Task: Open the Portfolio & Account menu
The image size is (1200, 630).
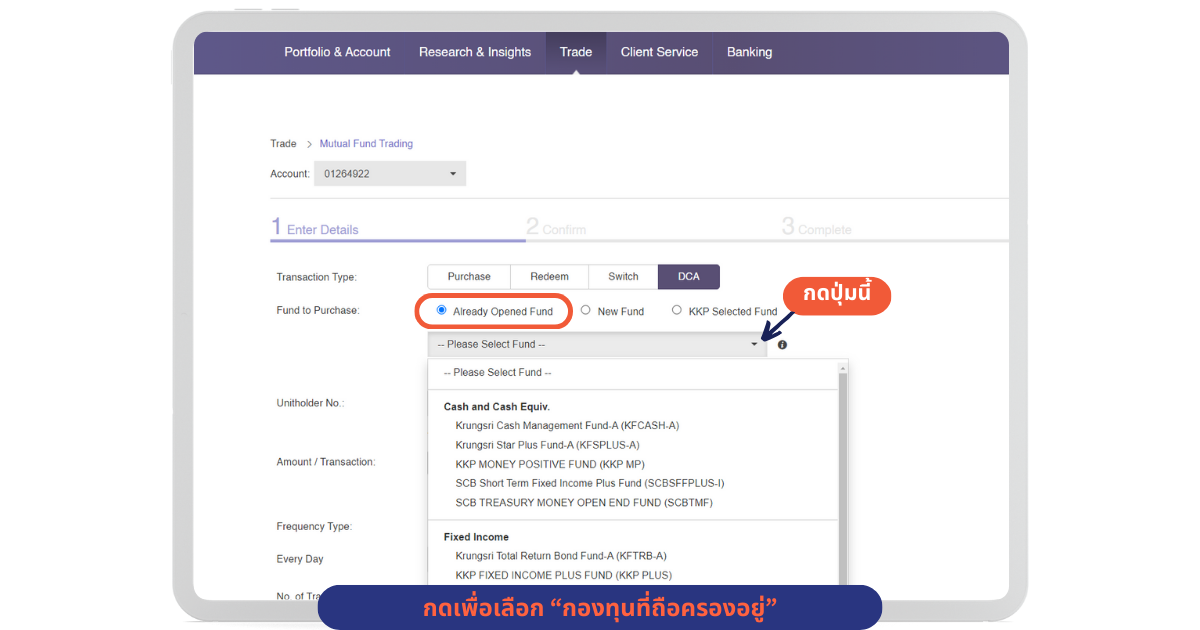Action: click(337, 52)
